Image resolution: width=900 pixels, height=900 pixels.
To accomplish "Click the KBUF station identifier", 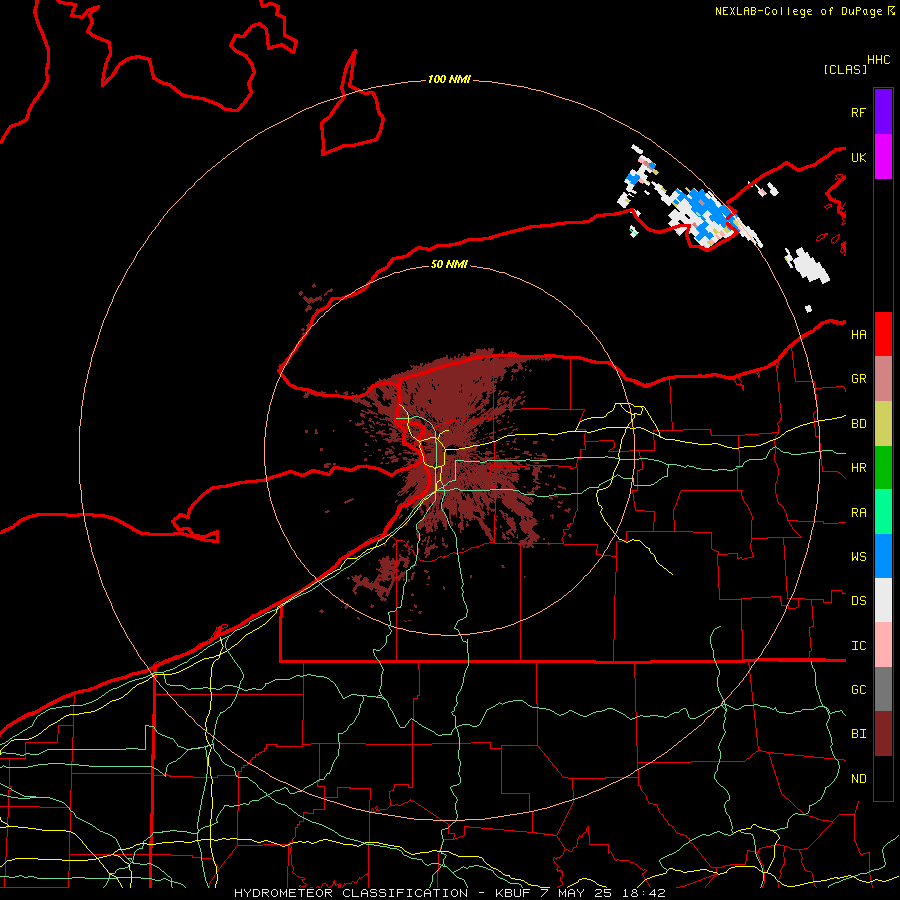I will [x=514, y=893].
